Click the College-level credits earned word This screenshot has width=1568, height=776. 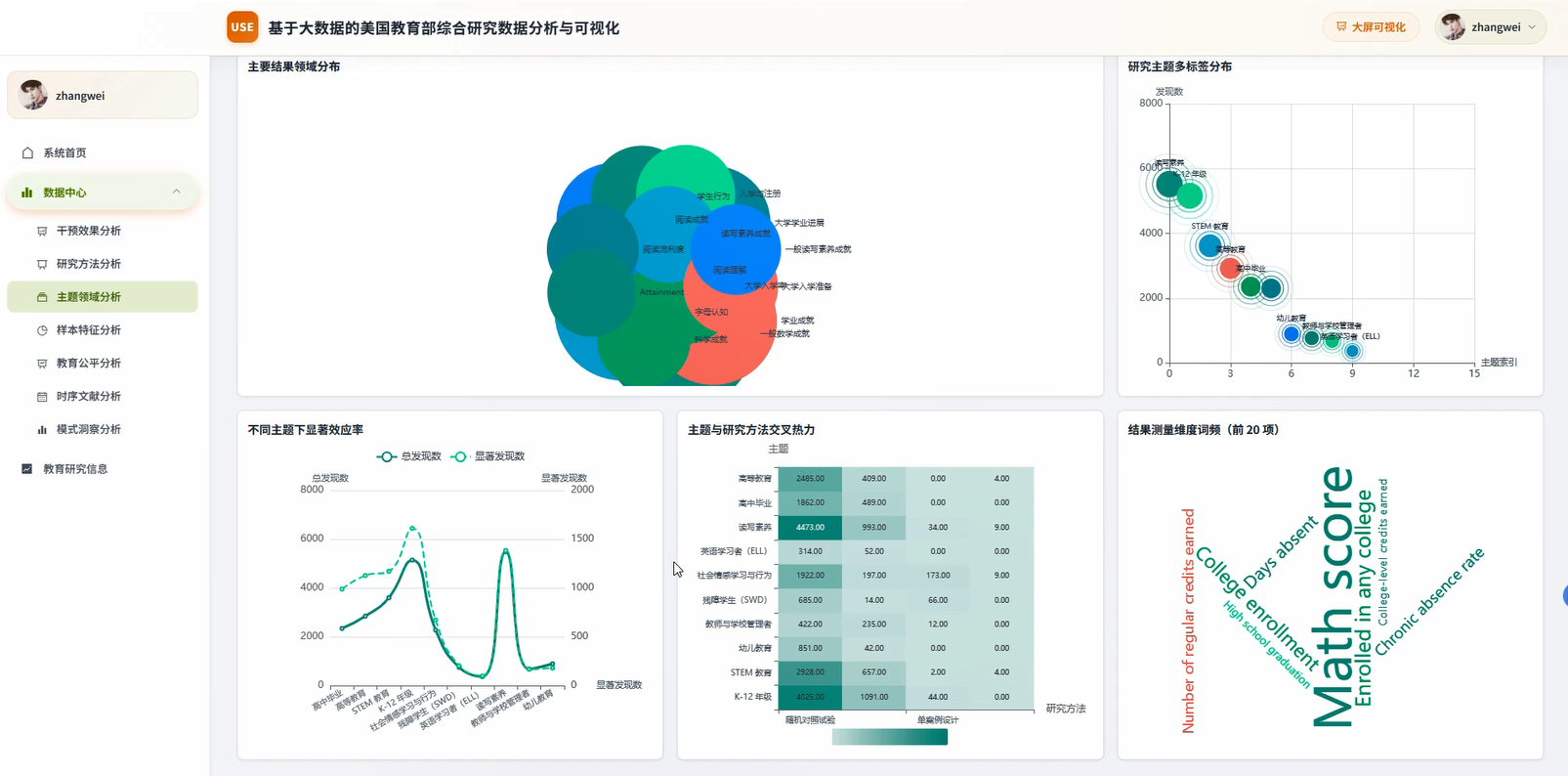[1382, 552]
